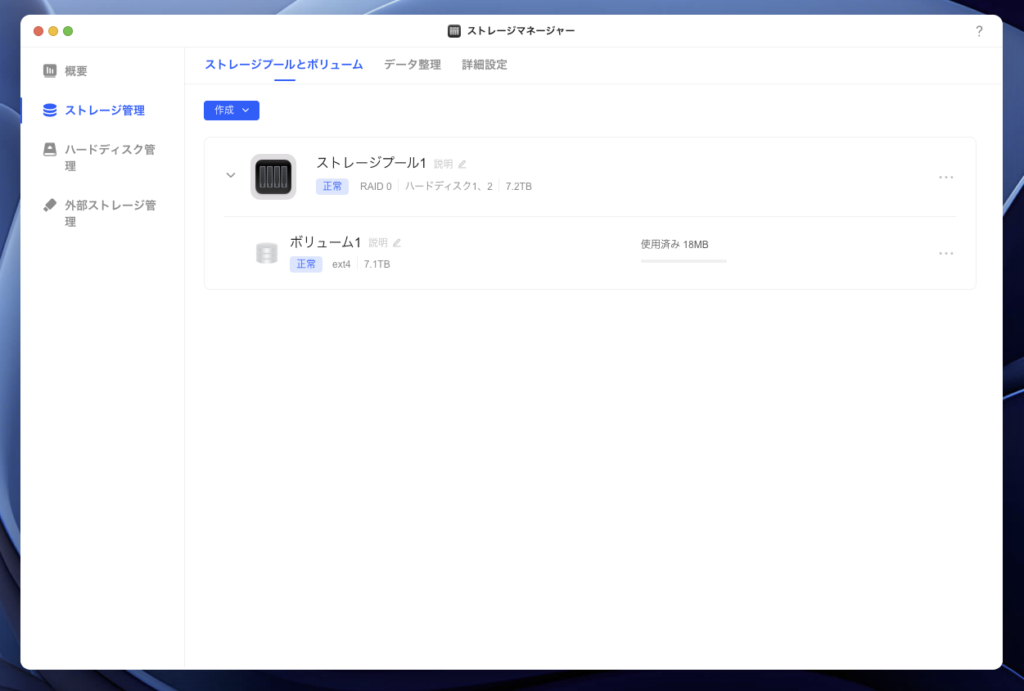This screenshot has width=1024, height=691.
Task: Open the 作成 dropdown button
Action: tap(231, 110)
